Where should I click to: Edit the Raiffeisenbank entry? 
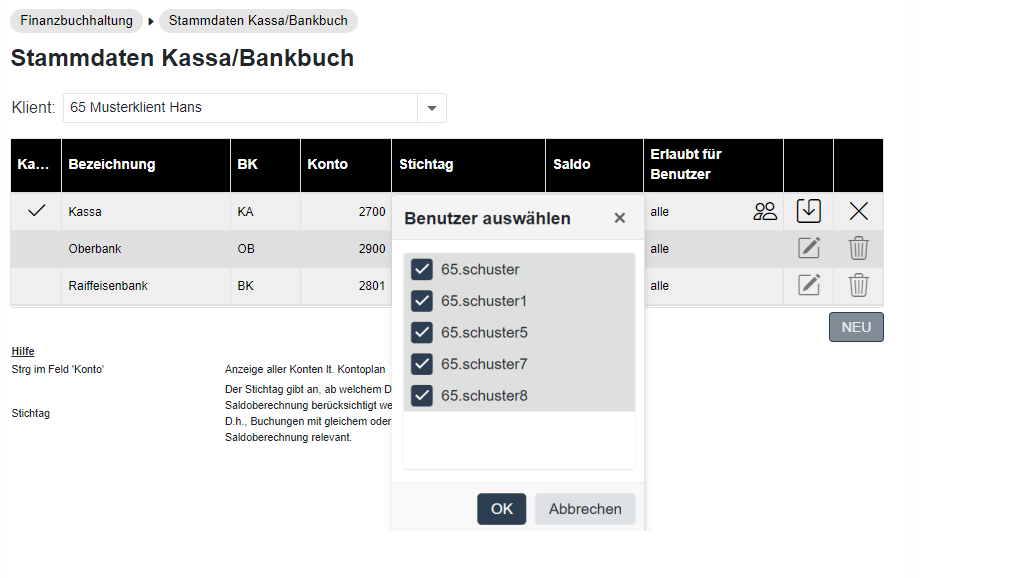[x=808, y=285]
